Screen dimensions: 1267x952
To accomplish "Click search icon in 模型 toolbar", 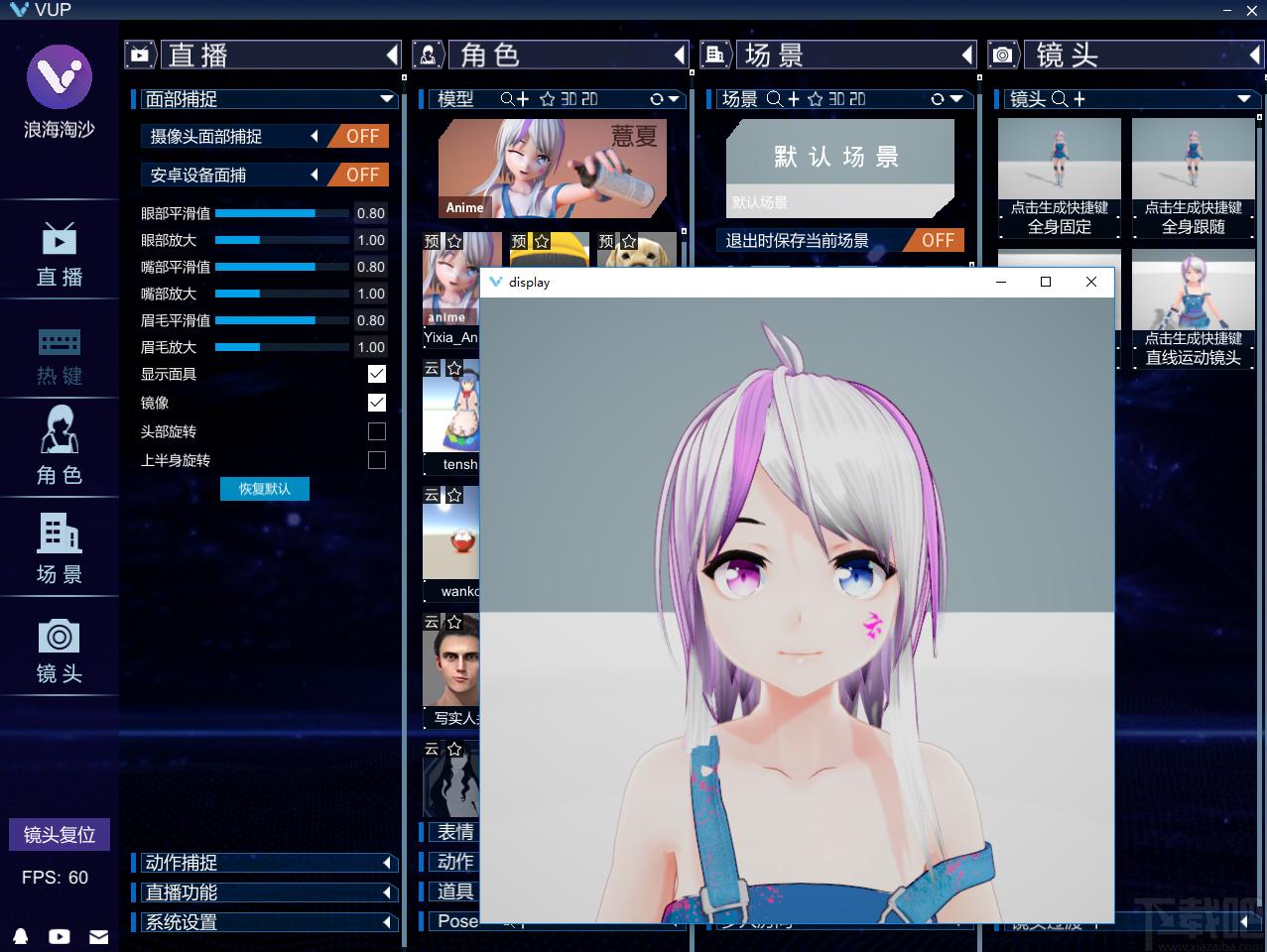I will click(x=508, y=99).
